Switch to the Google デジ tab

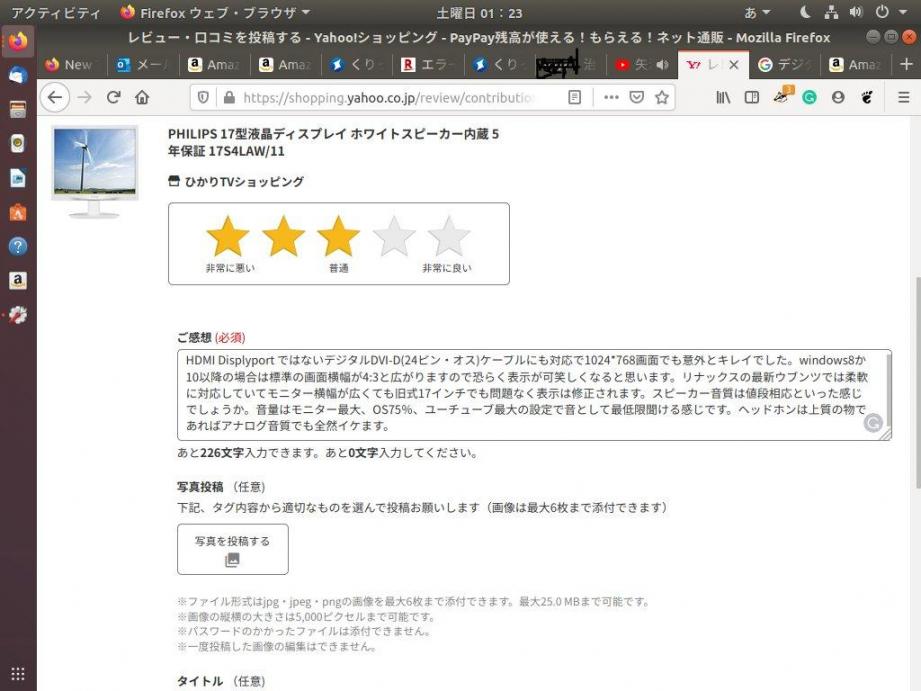(784, 65)
